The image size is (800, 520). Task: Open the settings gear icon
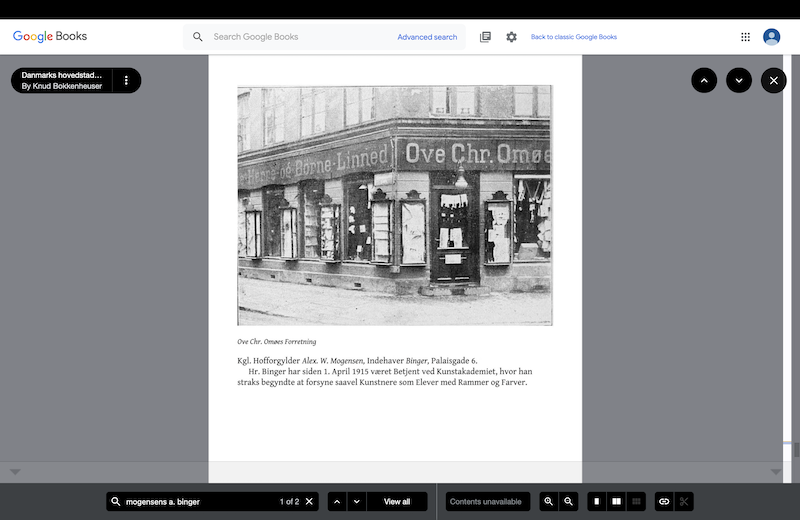[511, 37]
